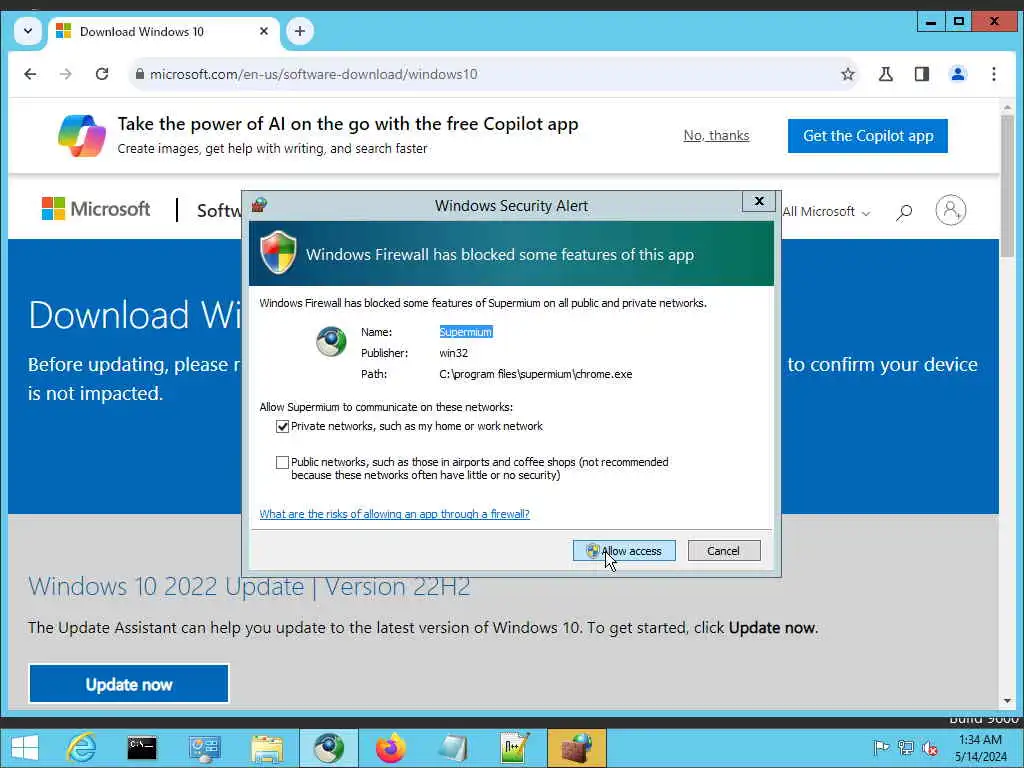This screenshot has width=1024, height=768.
Task: Open Command Prompt from taskbar
Action: (142, 748)
